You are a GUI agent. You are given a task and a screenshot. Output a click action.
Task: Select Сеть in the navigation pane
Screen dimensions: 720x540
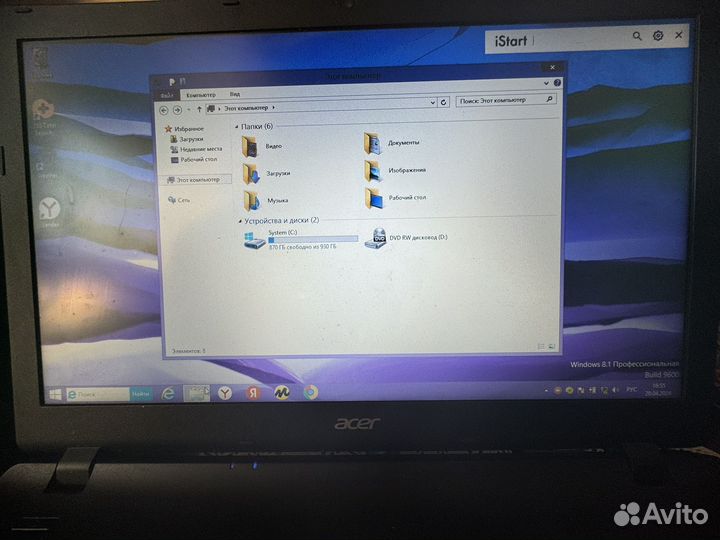183,200
